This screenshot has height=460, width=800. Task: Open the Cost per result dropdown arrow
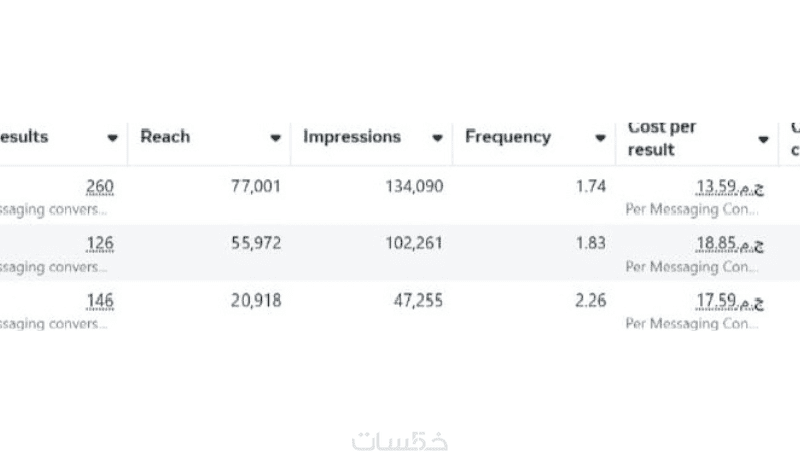pyautogui.click(x=763, y=140)
